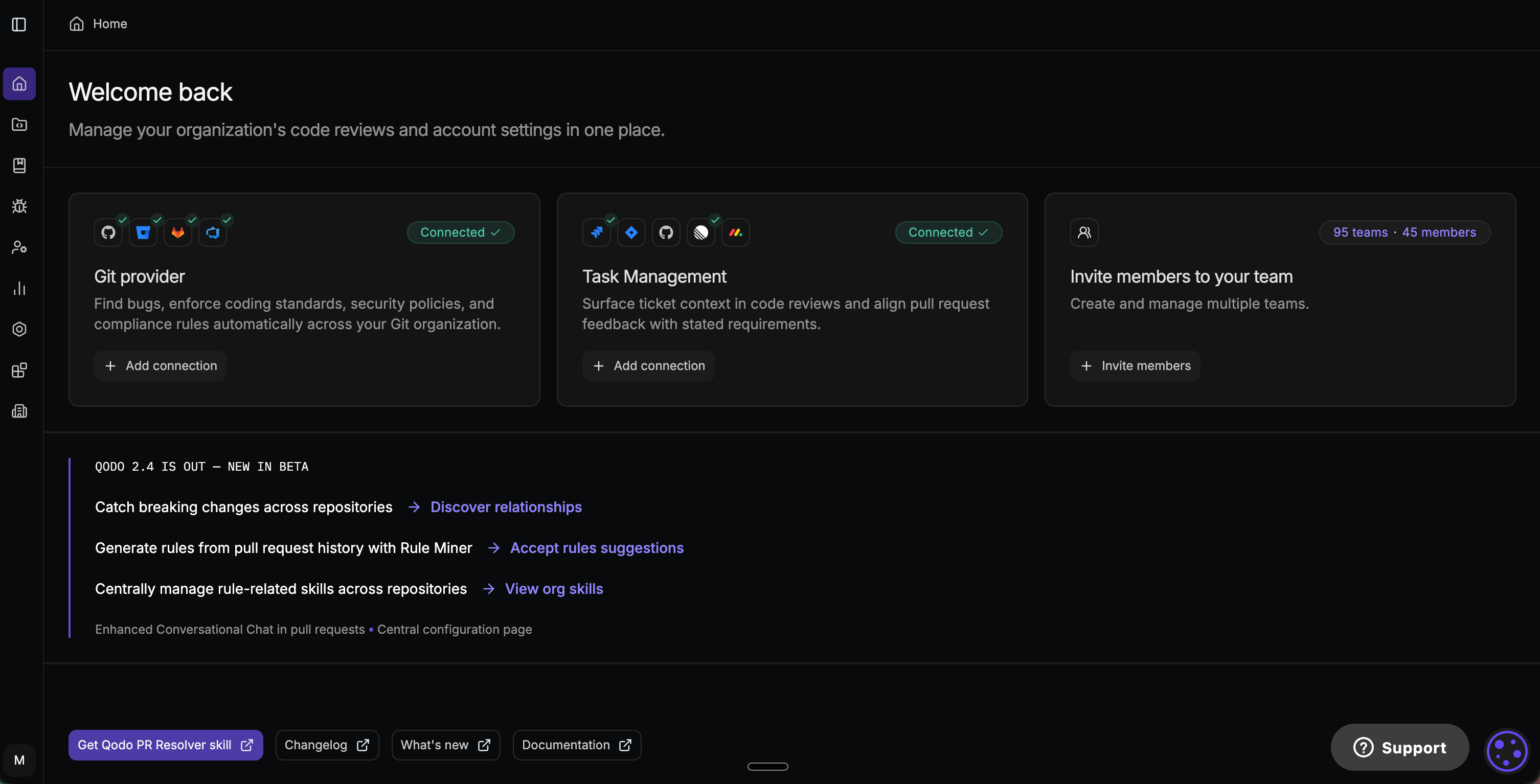Open the rules book sidebar icon
Viewport: 1540px width, 784px height.
(19, 166)
